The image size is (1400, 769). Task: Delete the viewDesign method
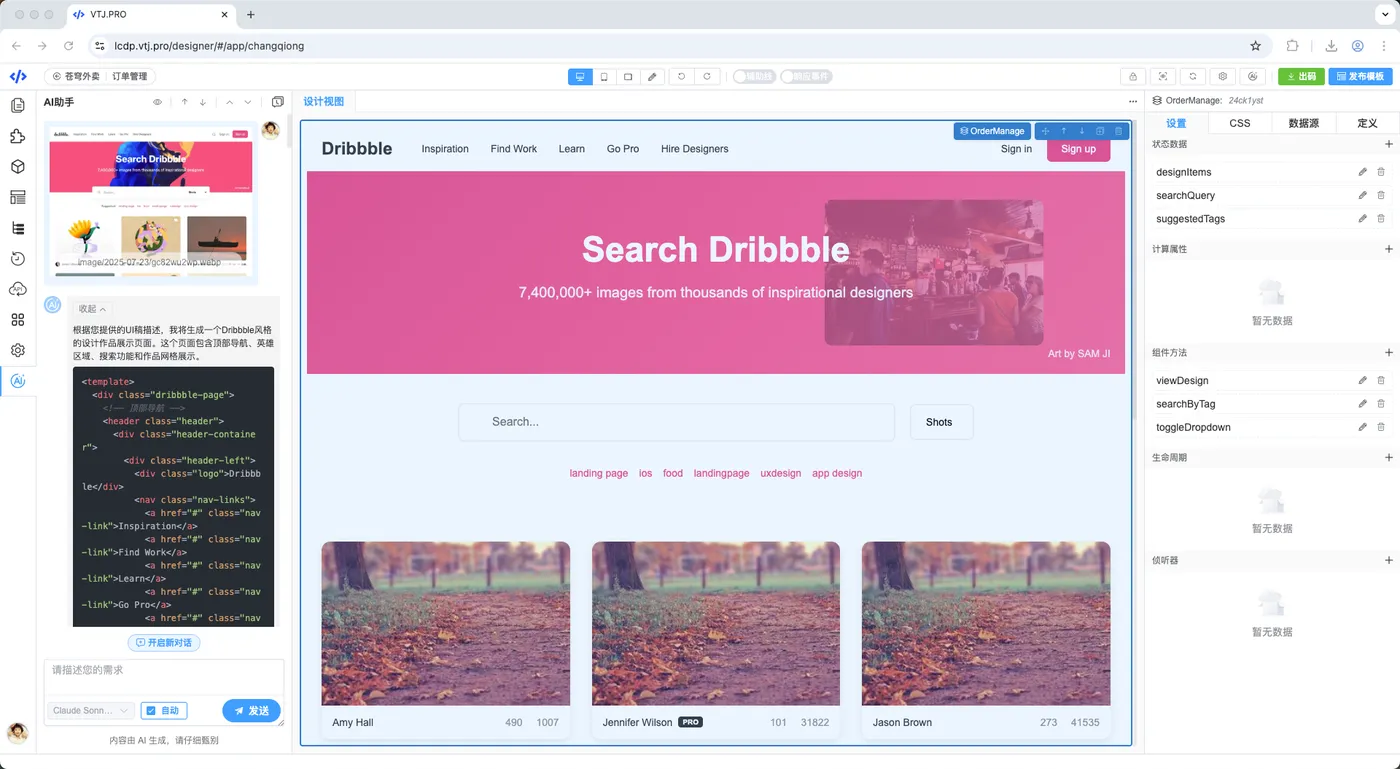[1381, 380]
